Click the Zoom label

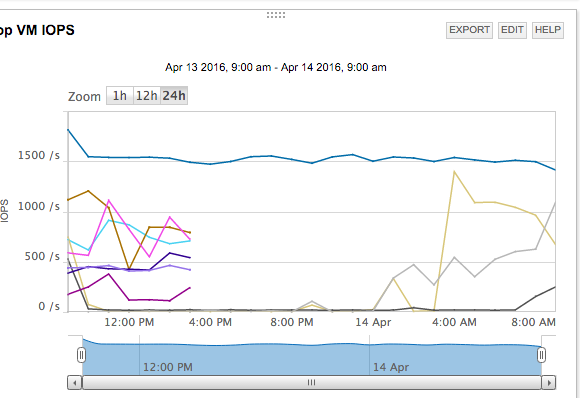click(x=84, y=97)
